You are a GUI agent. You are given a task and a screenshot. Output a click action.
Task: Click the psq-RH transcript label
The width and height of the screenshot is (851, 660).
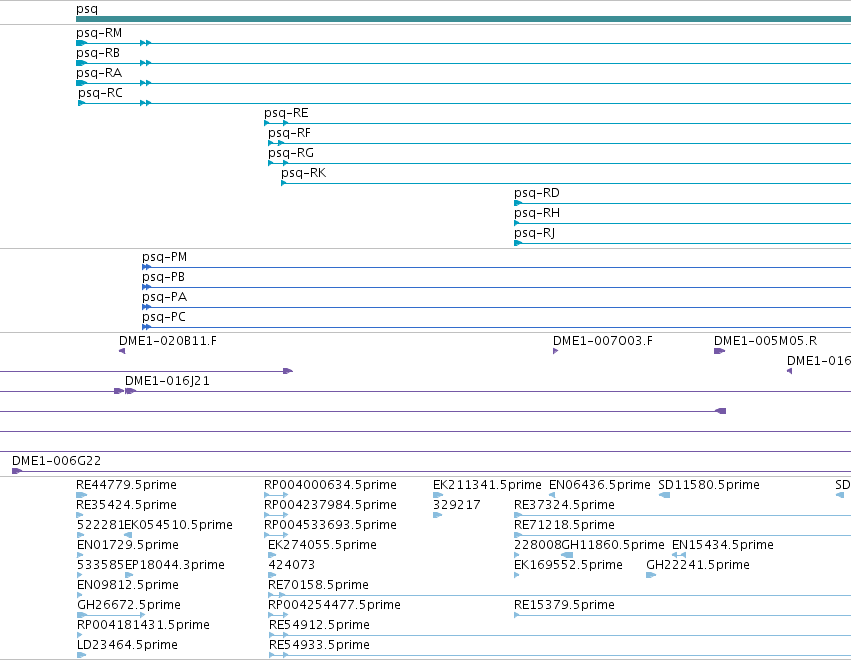click(537, 213)
